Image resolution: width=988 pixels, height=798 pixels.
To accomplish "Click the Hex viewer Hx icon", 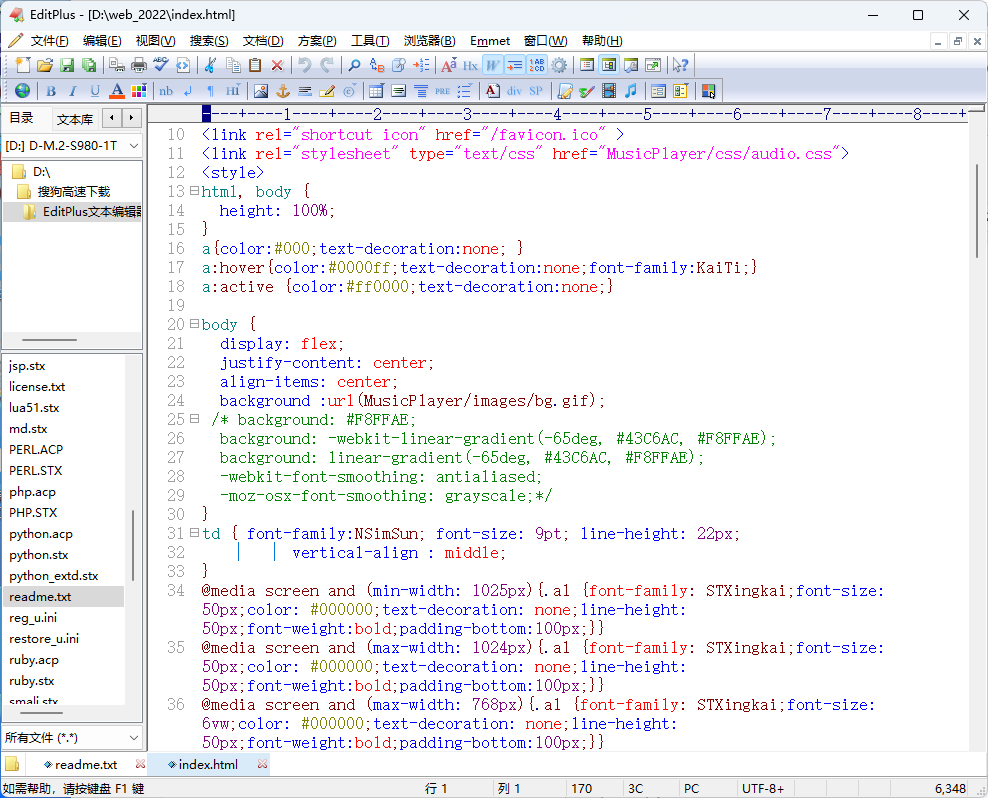I will point(471,65).
